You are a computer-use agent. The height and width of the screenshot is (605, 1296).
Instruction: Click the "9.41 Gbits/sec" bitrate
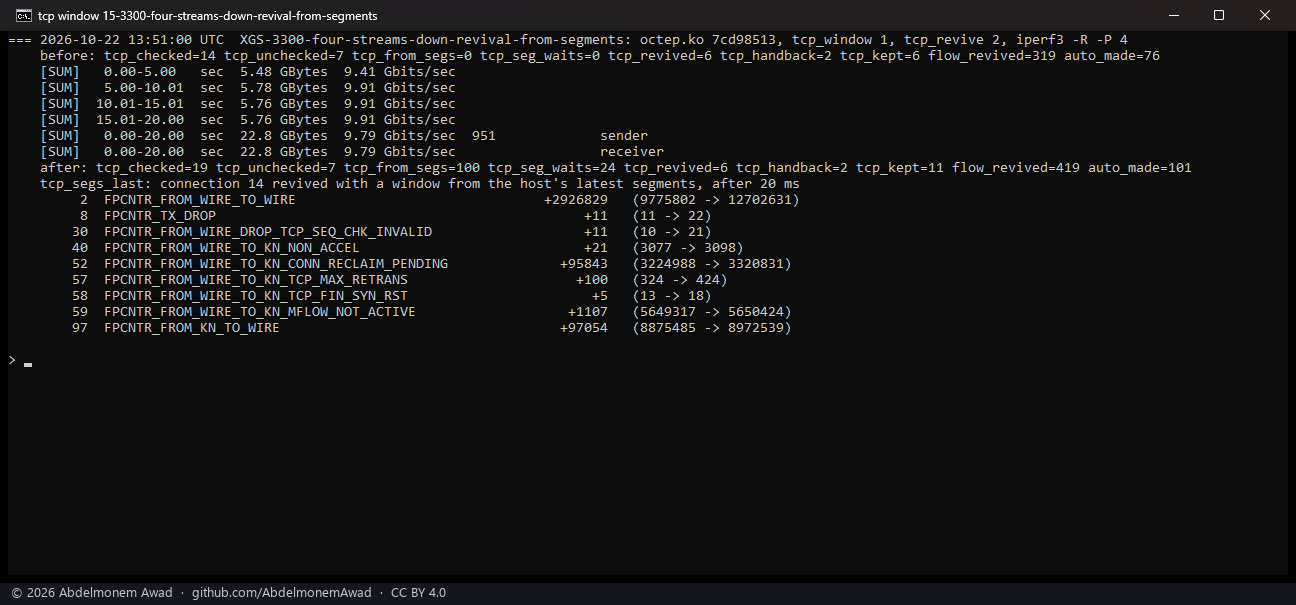click(400, 72)
